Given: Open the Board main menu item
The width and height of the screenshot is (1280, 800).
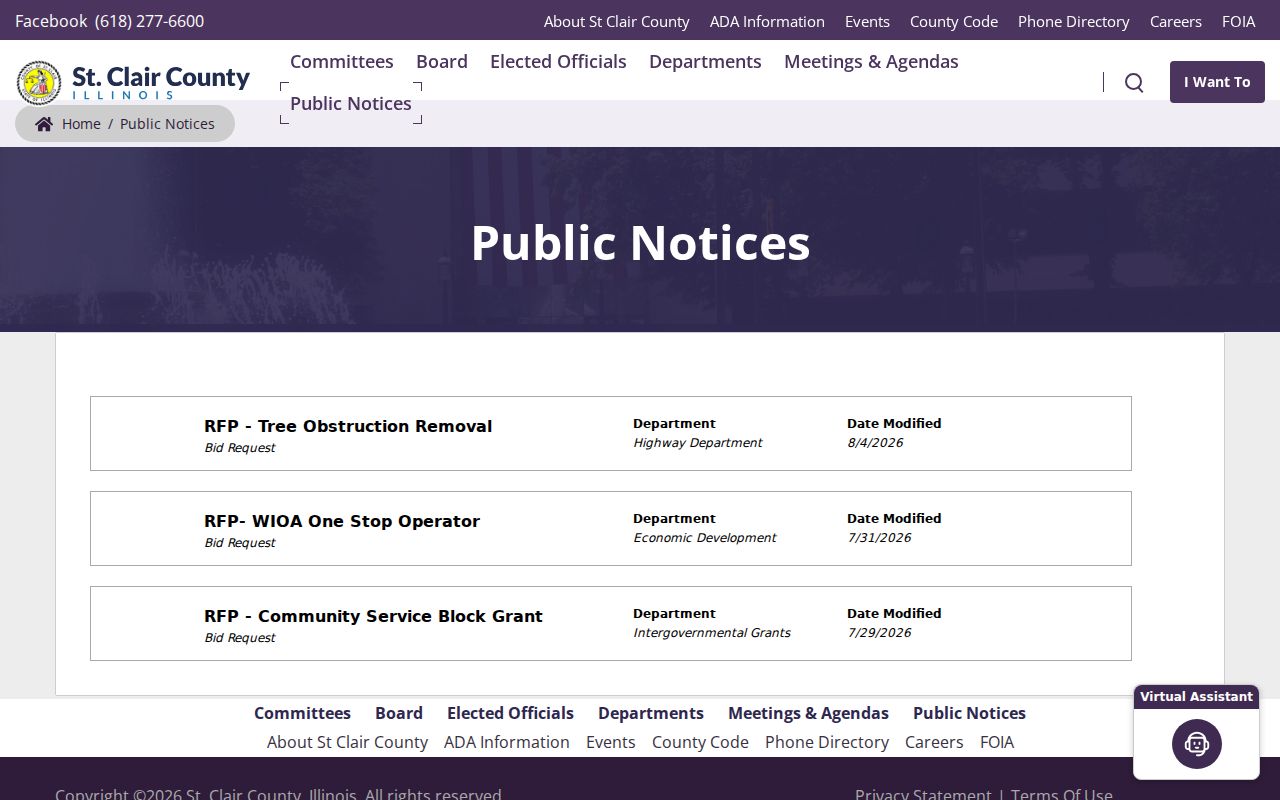Looking at the screenshot, I should 442,61.
